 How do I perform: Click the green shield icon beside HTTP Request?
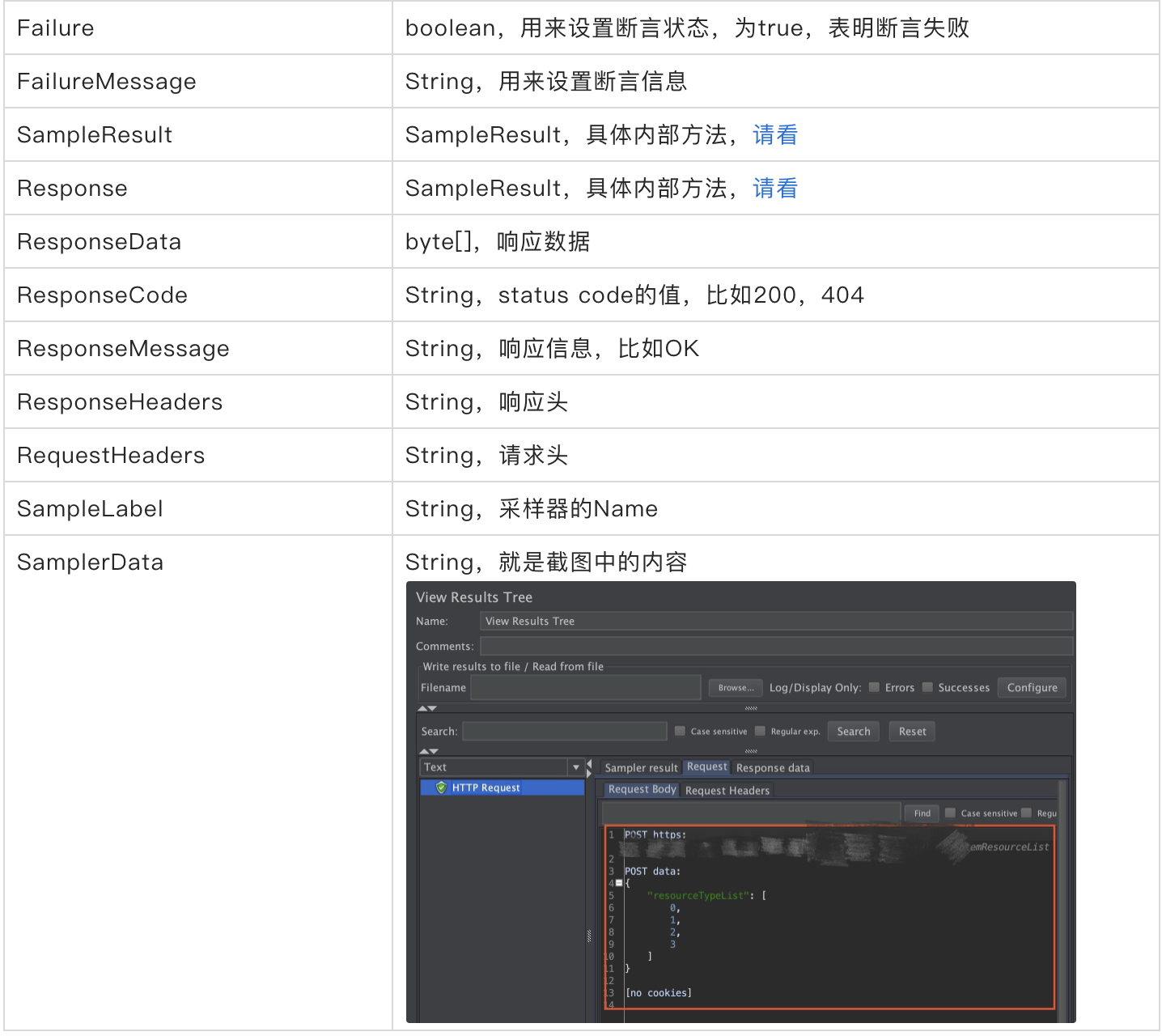pos(441,787)
